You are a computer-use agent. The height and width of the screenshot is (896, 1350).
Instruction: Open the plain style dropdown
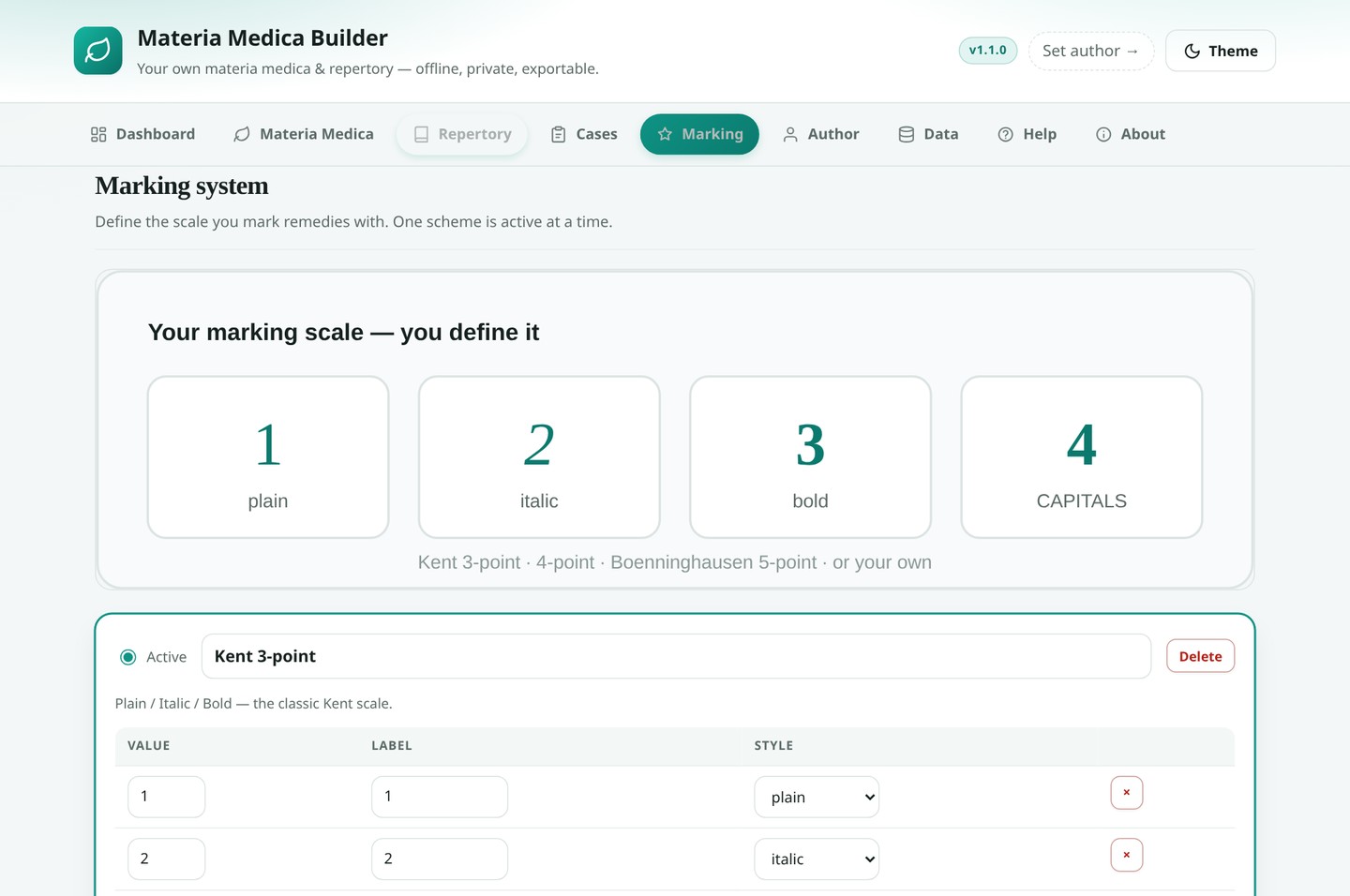click(x=817, y=797)
